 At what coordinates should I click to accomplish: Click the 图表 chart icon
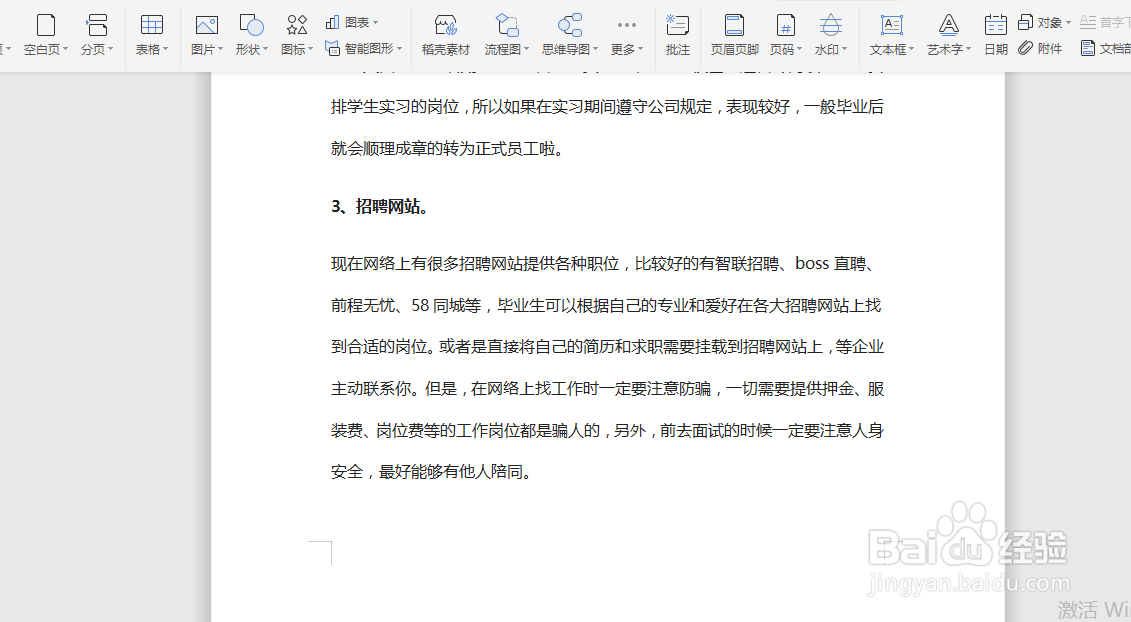(x=333, y=22)
